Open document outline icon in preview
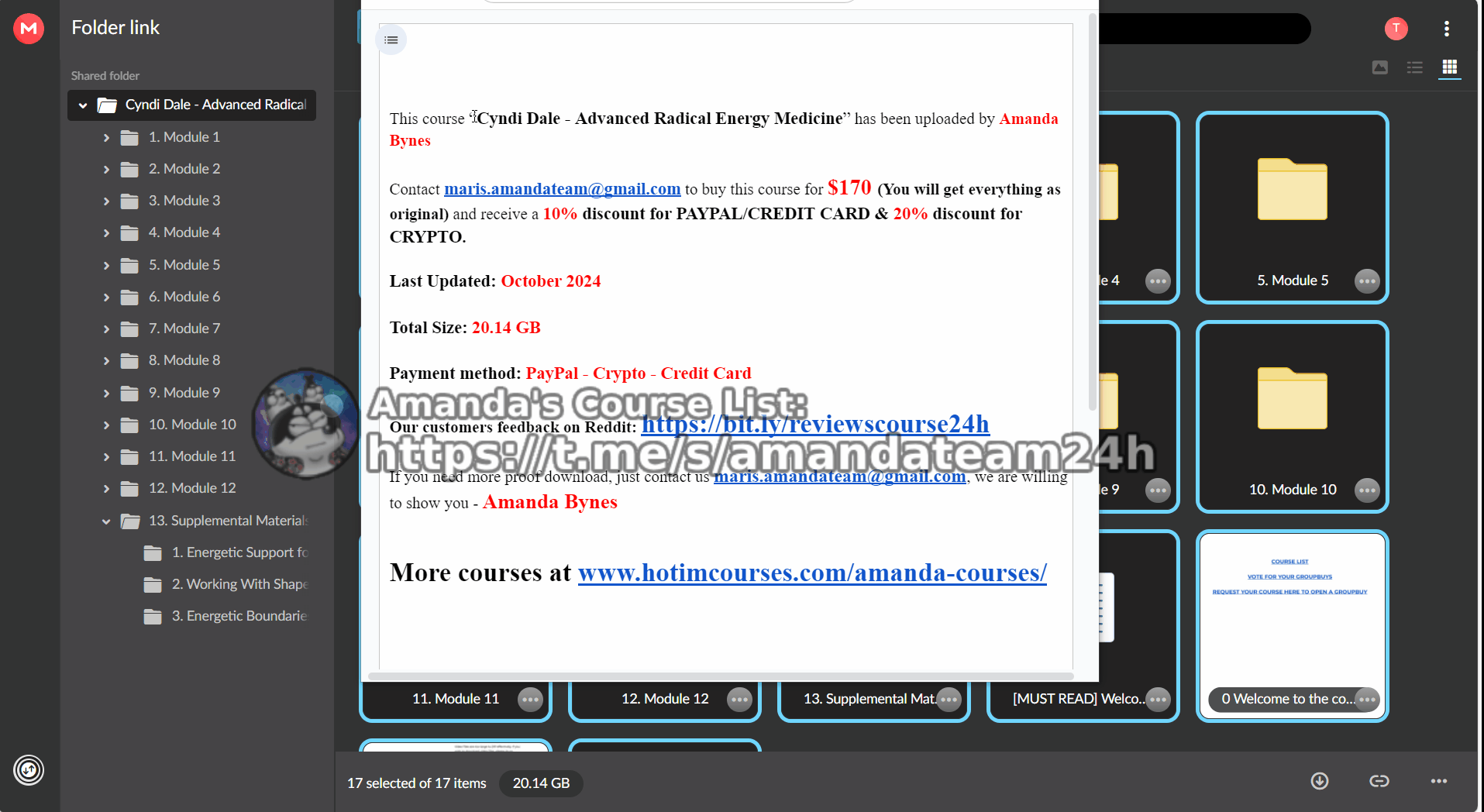Screen dimensions: 1484x812 391,40
